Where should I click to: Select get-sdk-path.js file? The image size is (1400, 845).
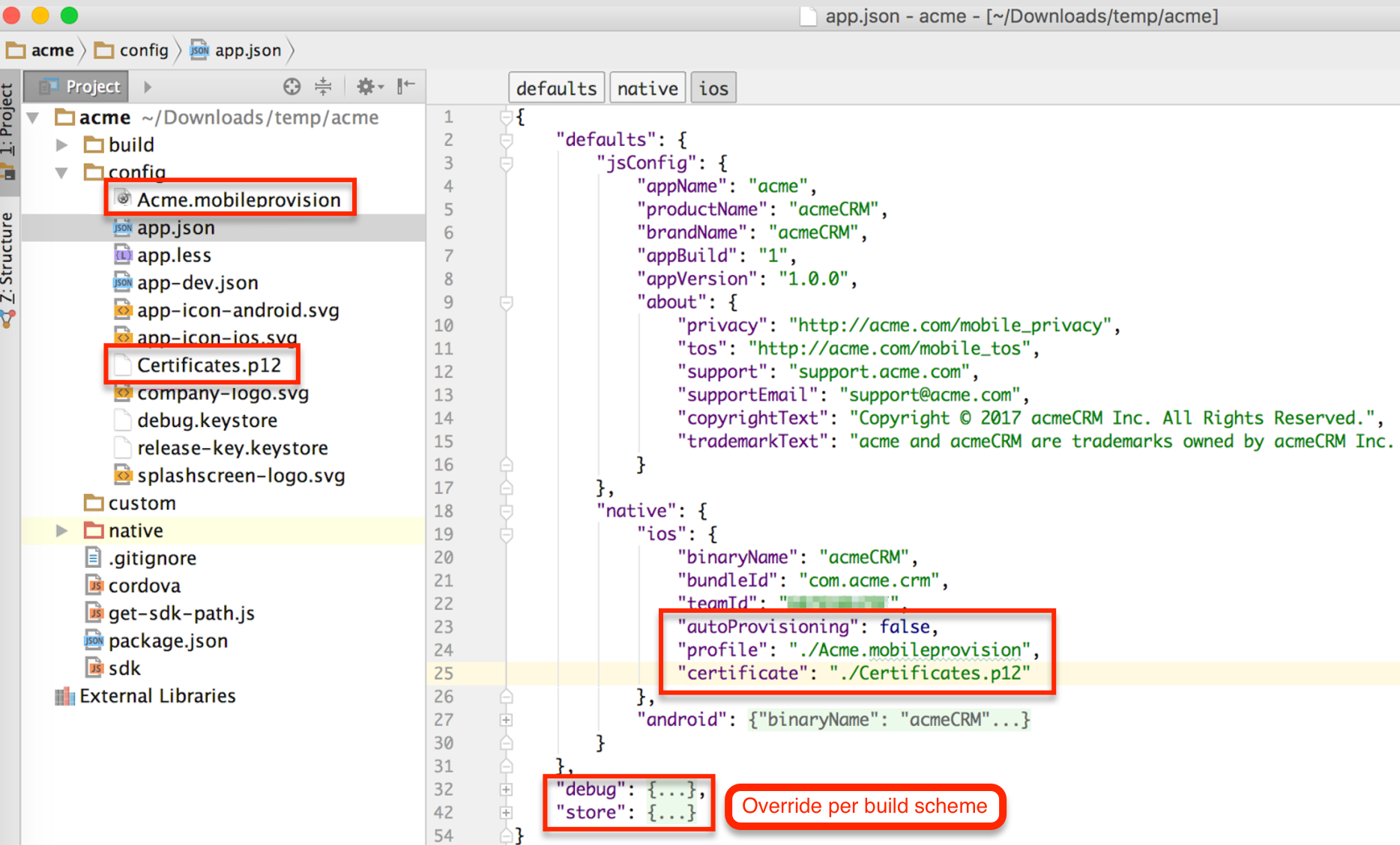point(181,614)
